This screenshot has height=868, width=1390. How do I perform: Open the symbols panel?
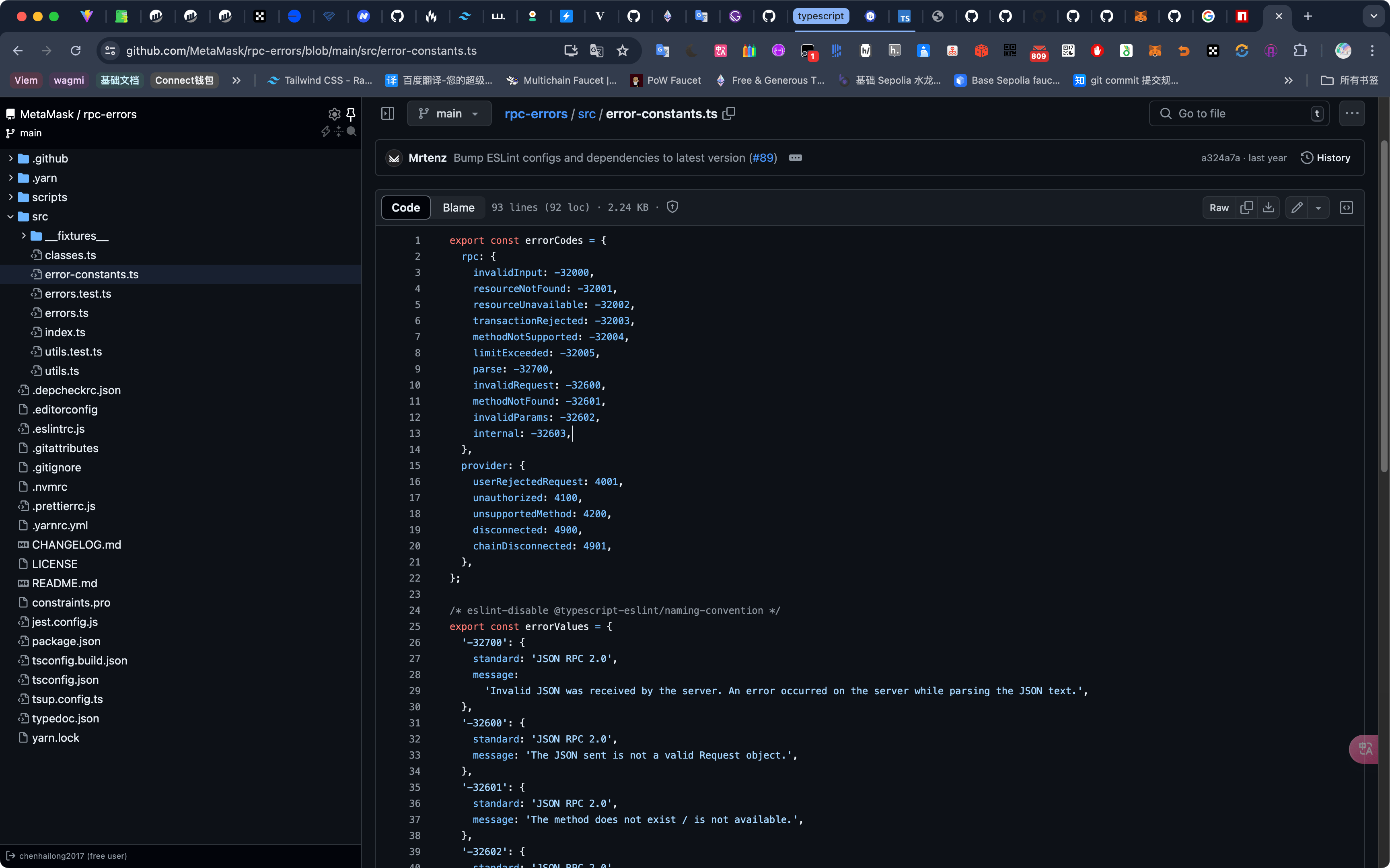pyautogui.click(x=1347, y=207)
